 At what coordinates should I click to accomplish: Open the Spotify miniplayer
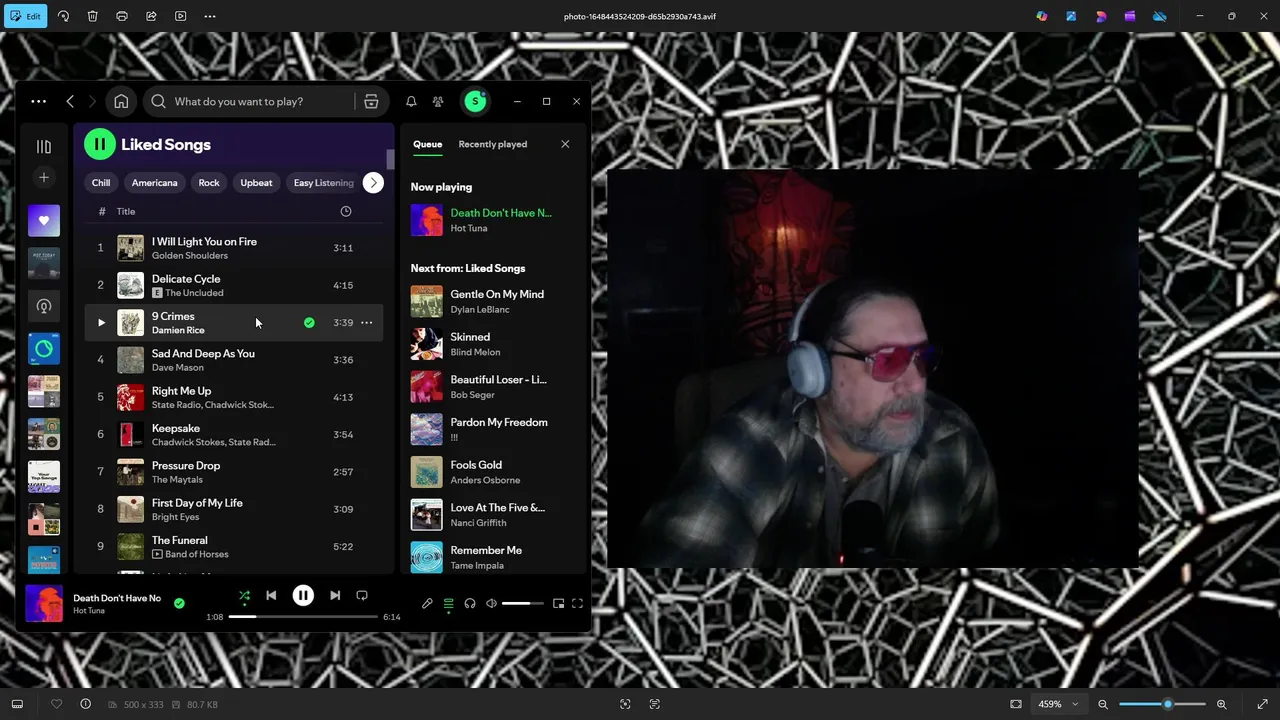[x=558, y=603]
